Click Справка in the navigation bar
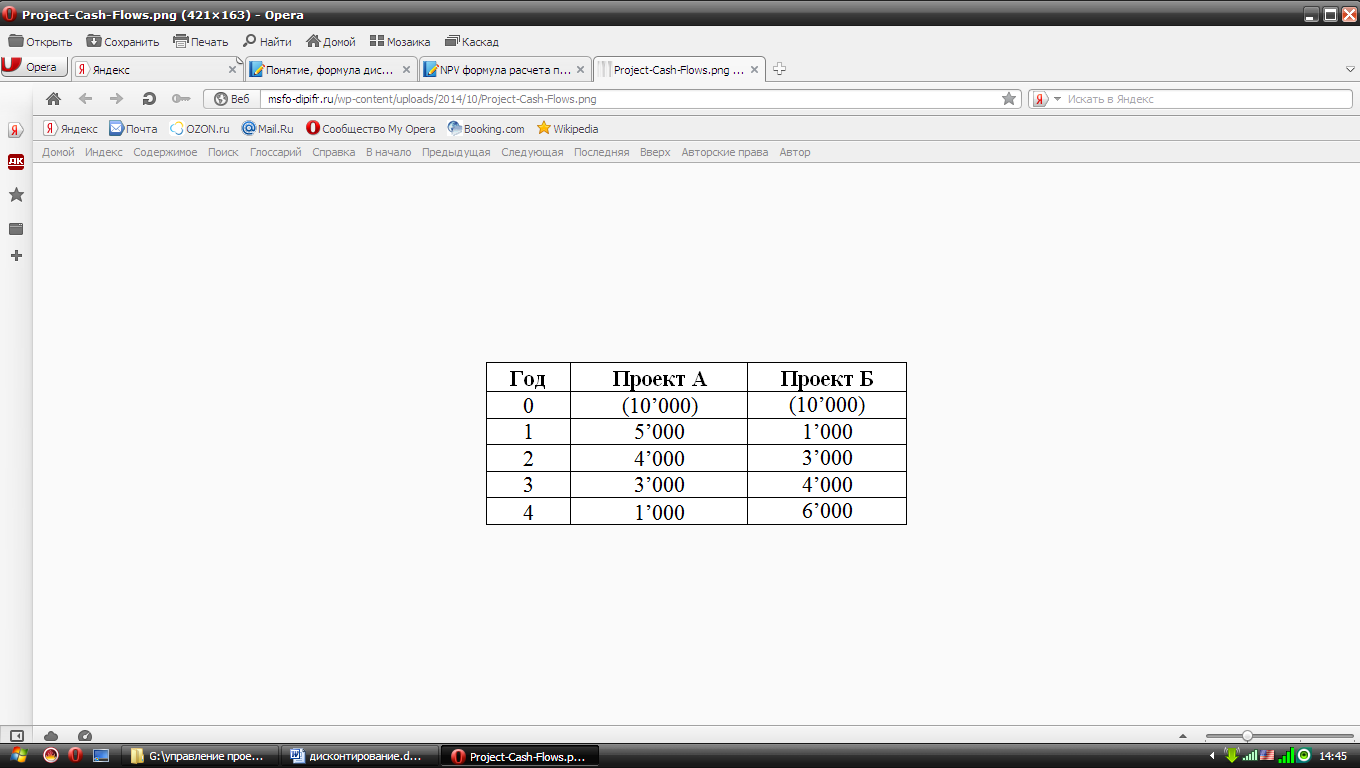The width and height of the screenshot is (1360, 768). pyautogui.click(x=333, y=152)
